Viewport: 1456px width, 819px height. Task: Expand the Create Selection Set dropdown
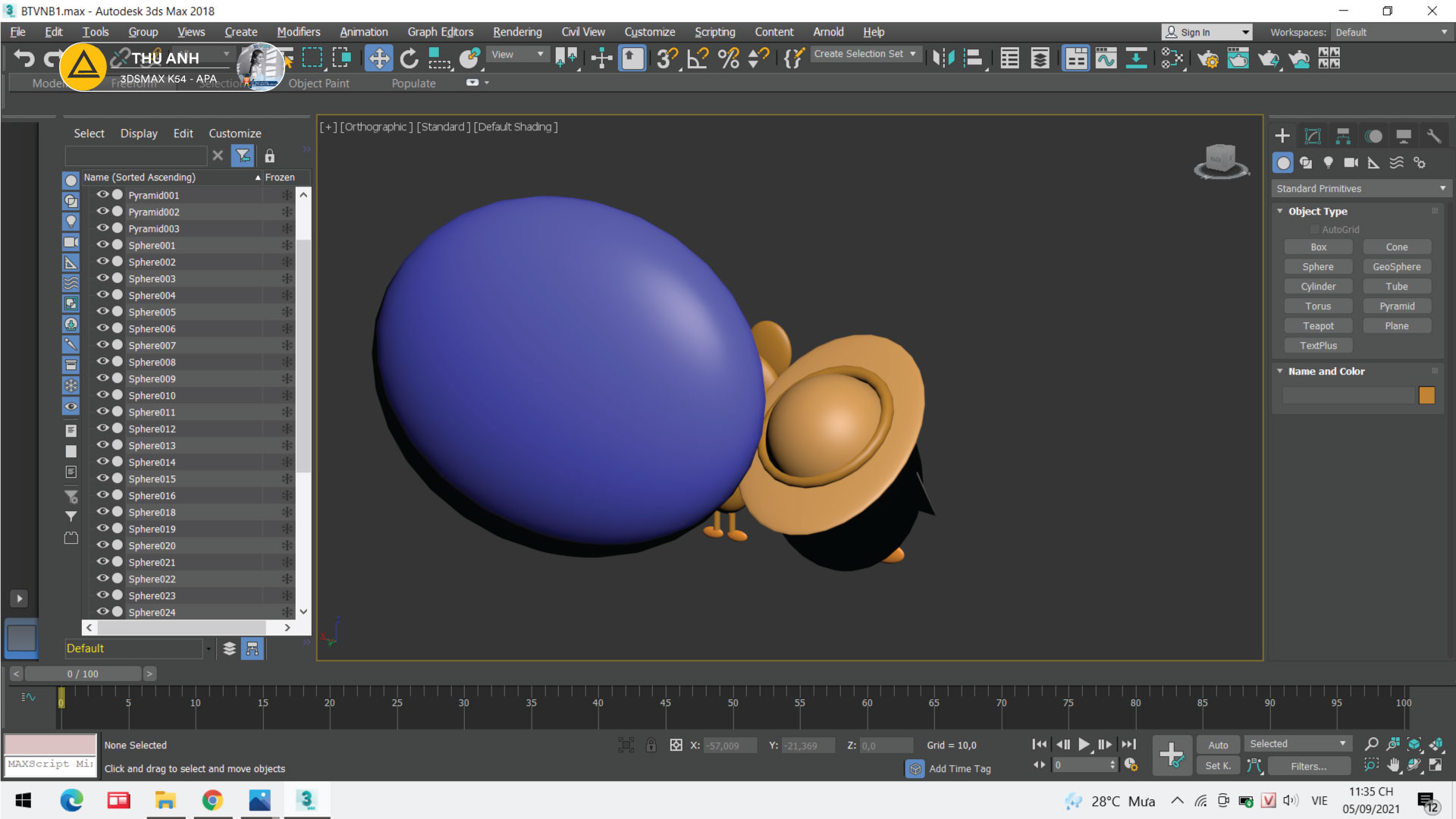pos(912,54)
